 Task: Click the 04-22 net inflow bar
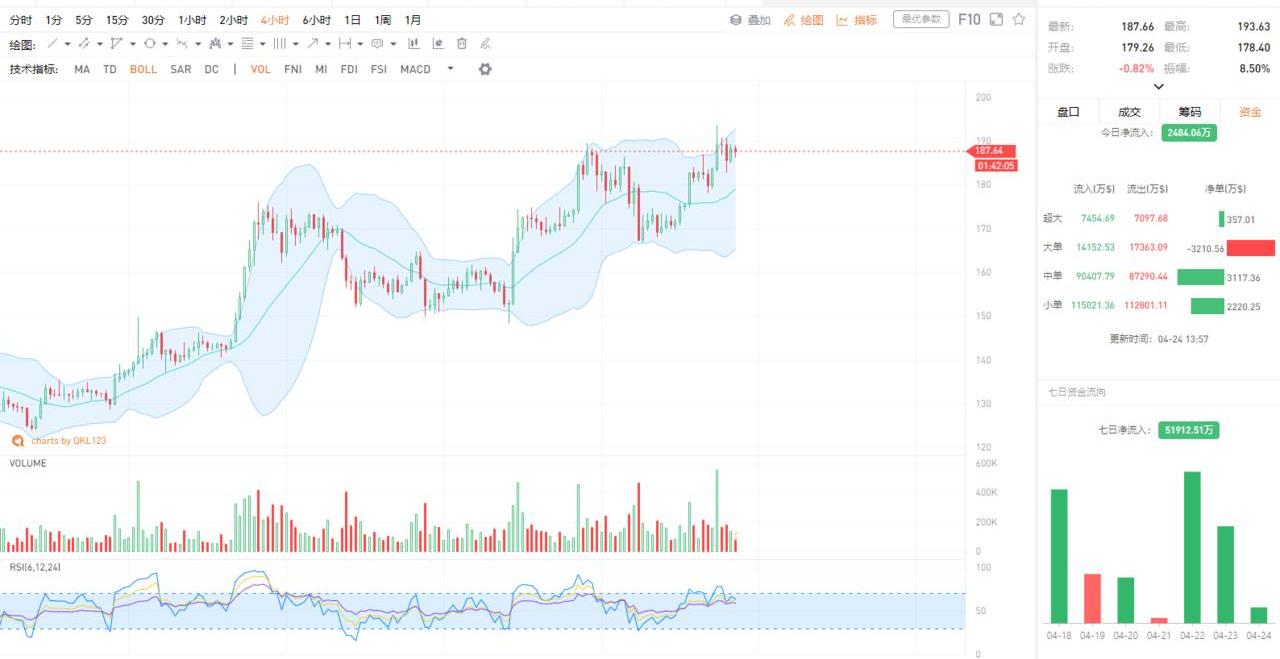pos(1191,547)
